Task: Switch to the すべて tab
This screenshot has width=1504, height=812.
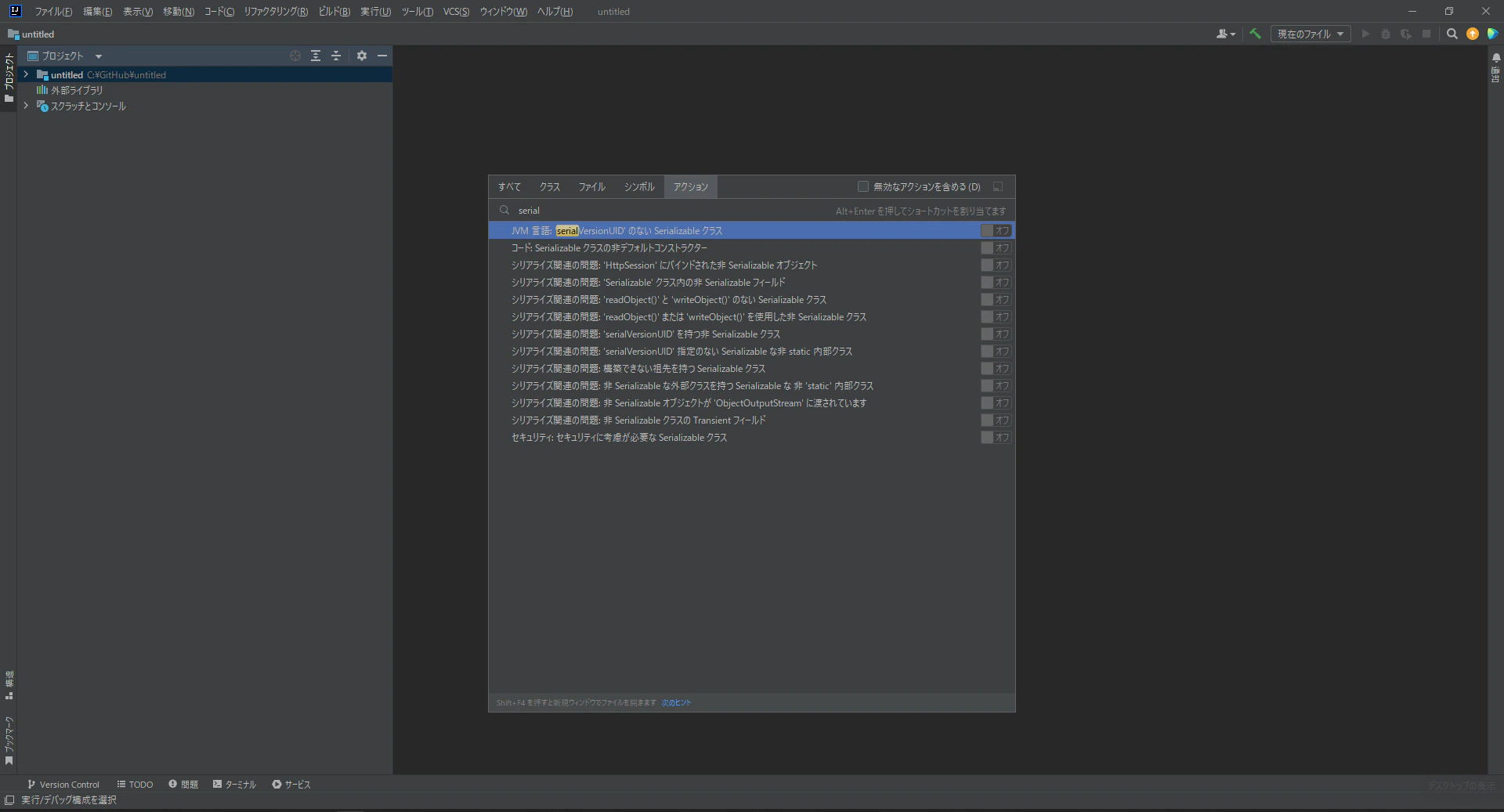Action: point(509,187)
